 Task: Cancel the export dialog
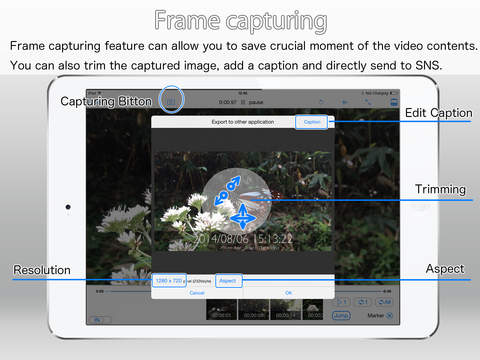197,293
